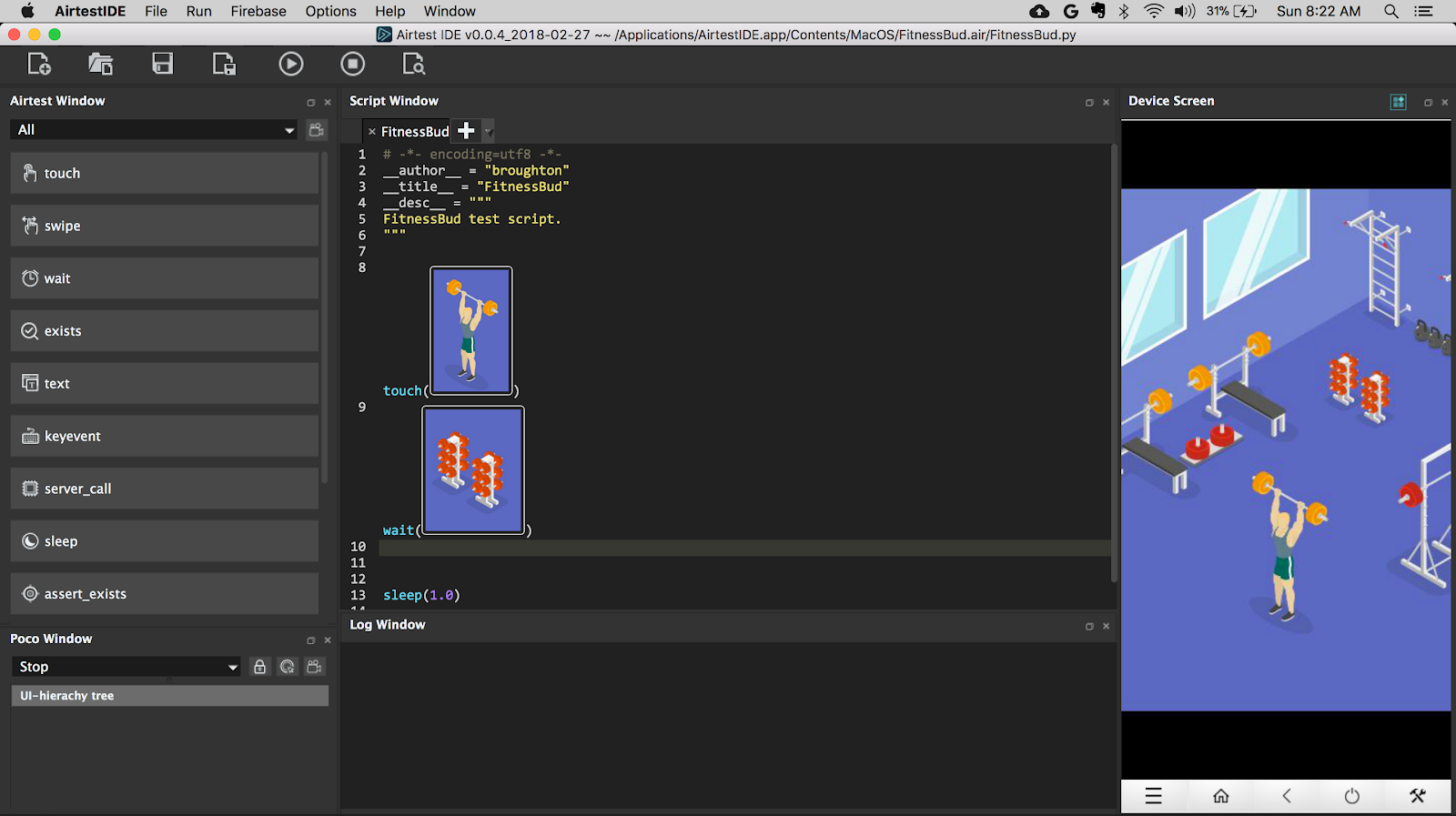Viewport: 1456px width, 816px height.
Task: Click the sleep(1.0) code line
Action: tap(421, 596)
